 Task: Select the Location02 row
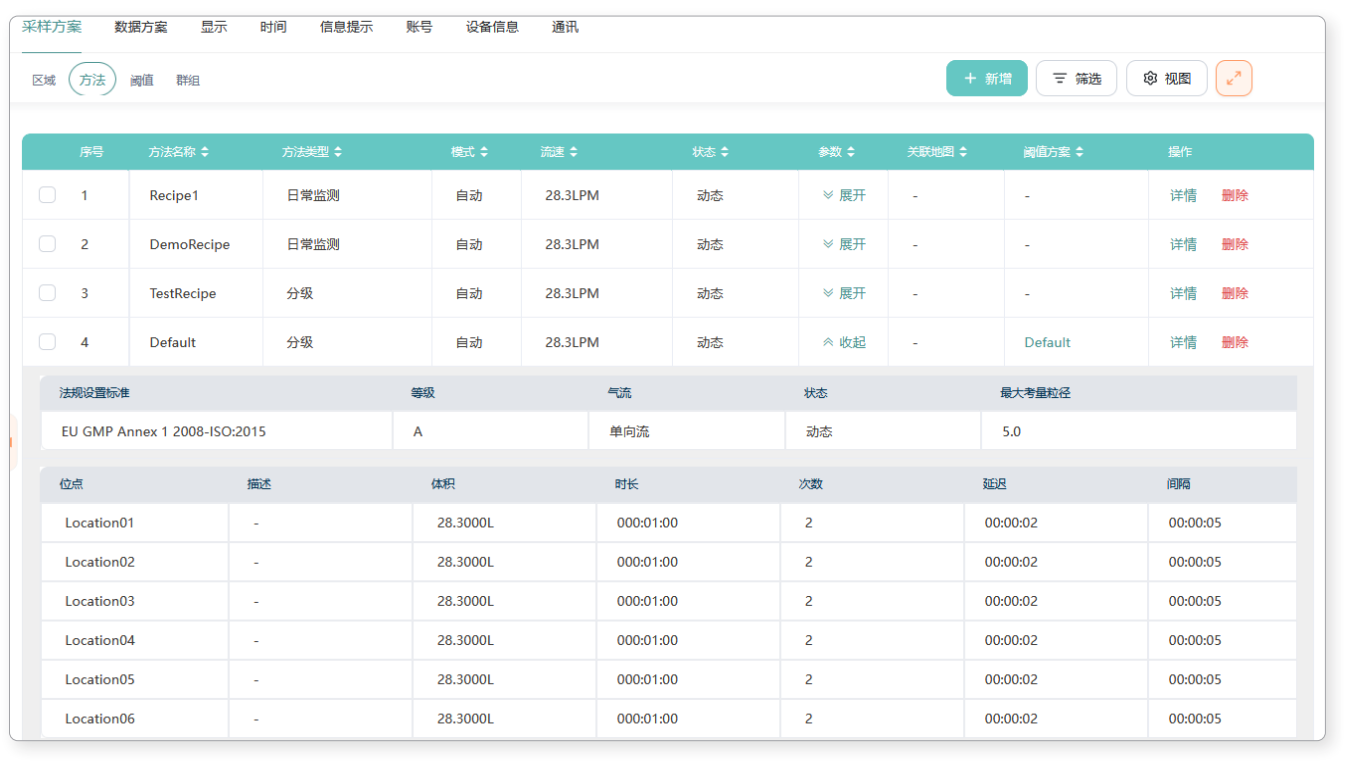[668, 562]
